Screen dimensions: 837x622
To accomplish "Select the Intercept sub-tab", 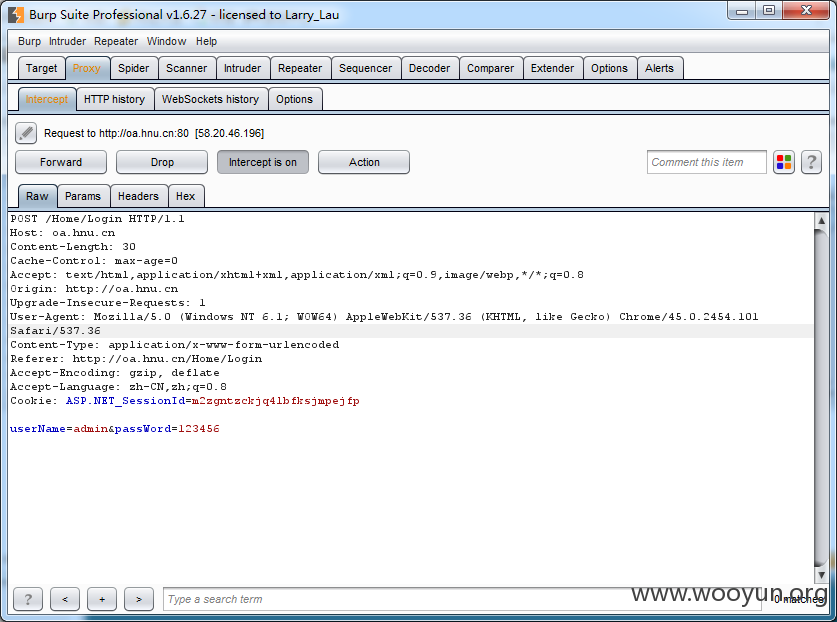I will (x=47, y=99).
